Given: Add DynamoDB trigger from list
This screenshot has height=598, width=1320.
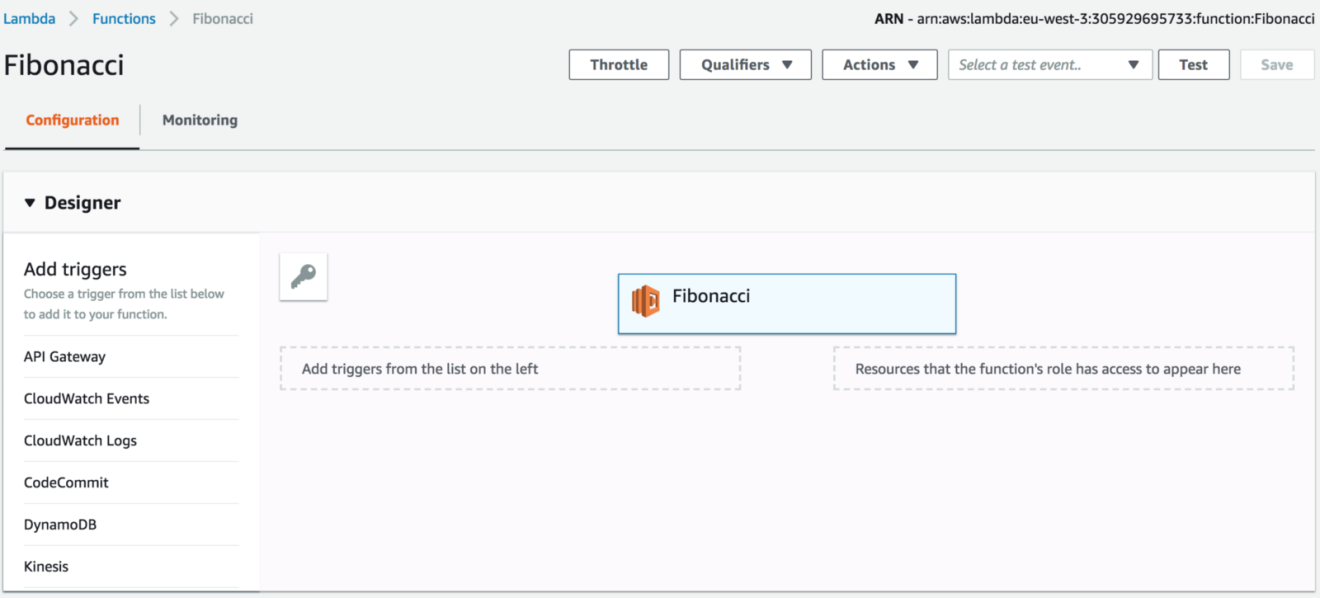Looking at the screenshot, I should pyautogui.click(x=131, y=525).
